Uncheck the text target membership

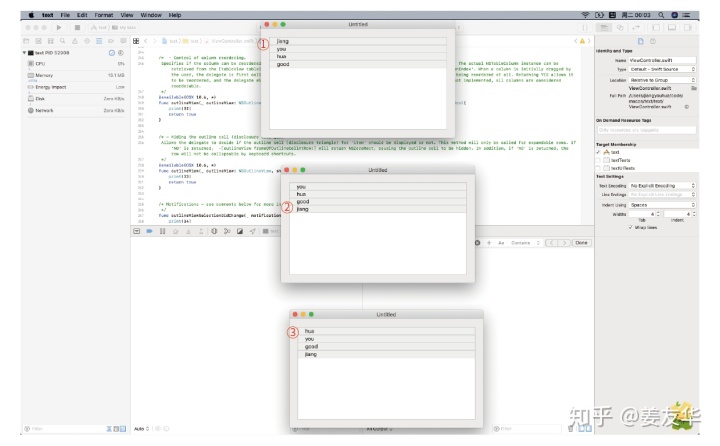pos(598,152)
